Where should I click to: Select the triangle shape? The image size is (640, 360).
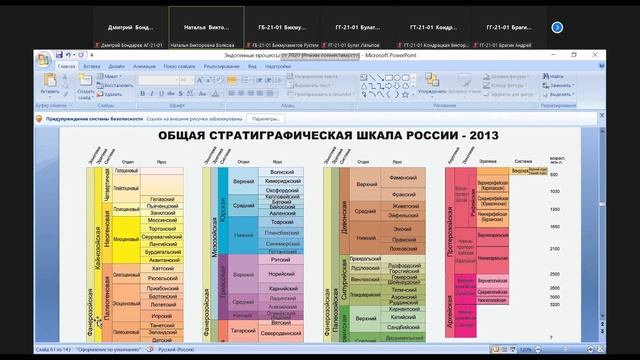tap(363, 86)
